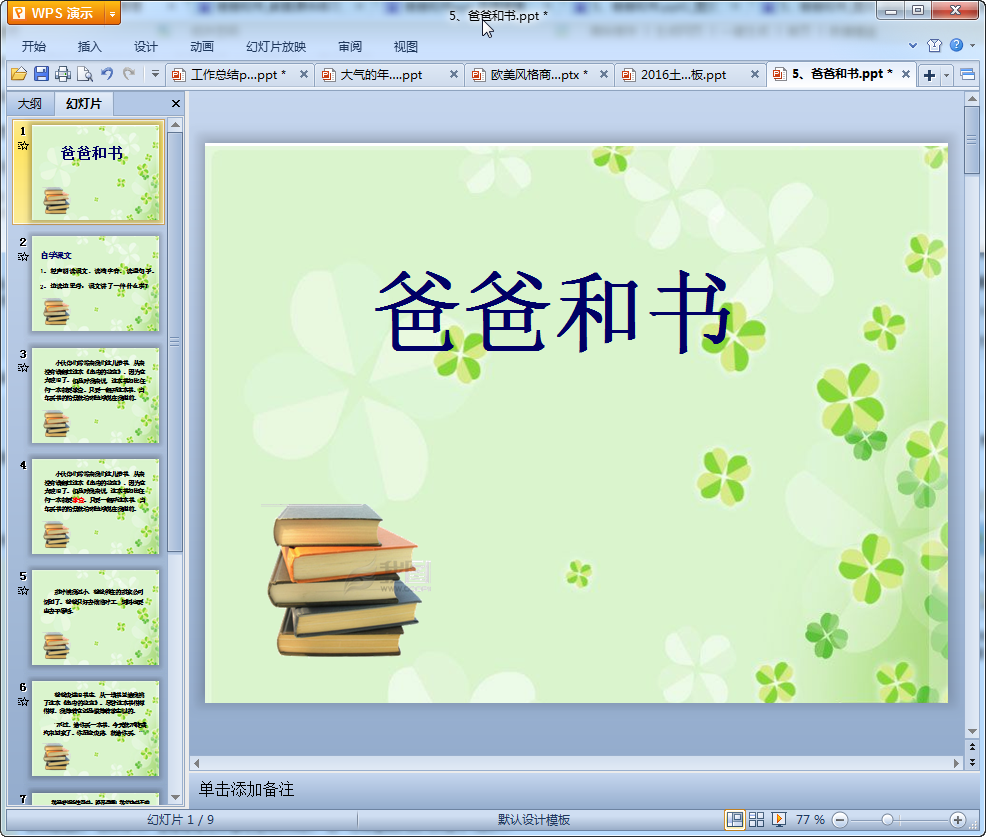Close the 2016土...板.ppt document tab
This screenshot has width=986, height=837.
point(755,74)
